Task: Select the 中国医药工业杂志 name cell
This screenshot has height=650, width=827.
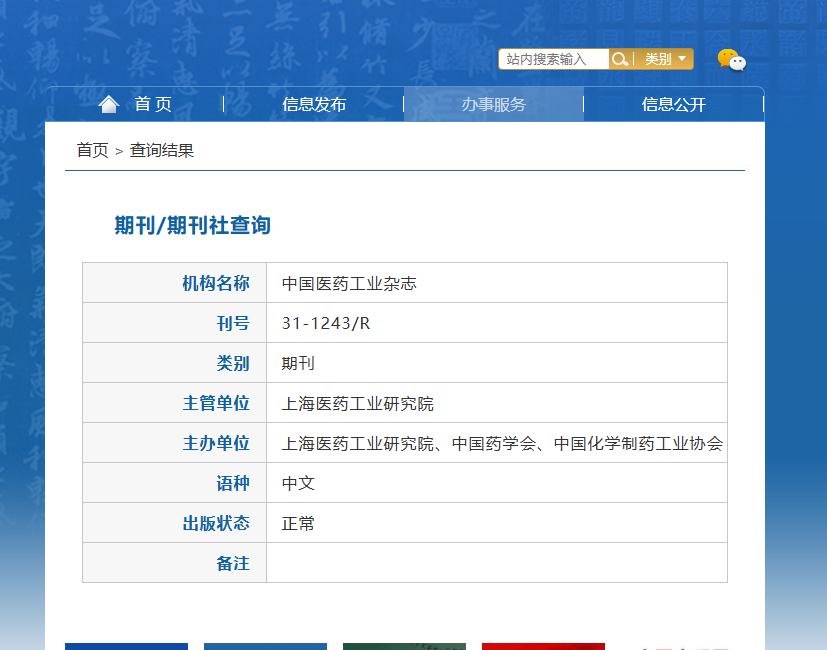Action: tap(497, 283)
